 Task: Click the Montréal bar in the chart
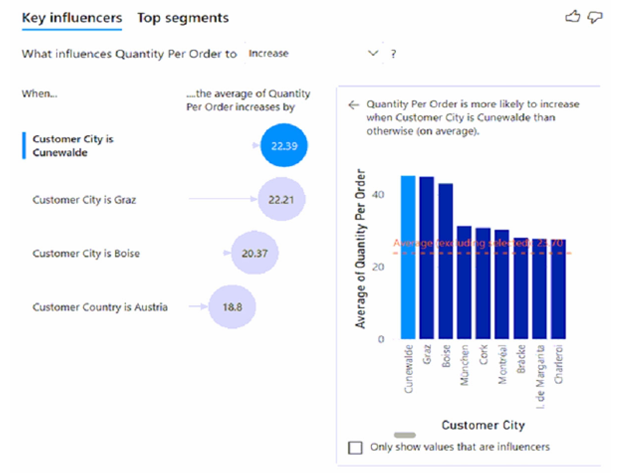point(502,286)
